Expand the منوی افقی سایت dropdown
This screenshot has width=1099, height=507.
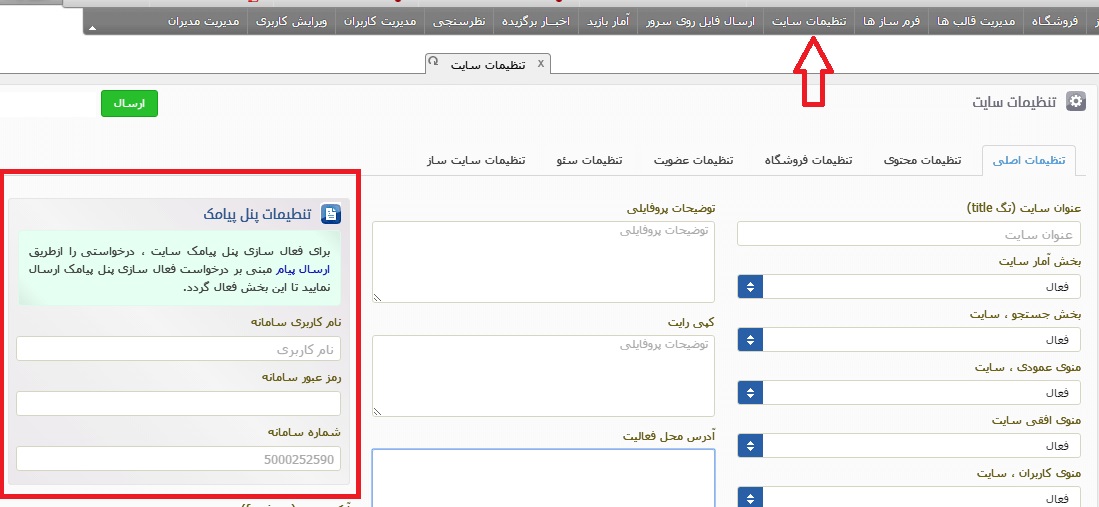click(909, 445)
